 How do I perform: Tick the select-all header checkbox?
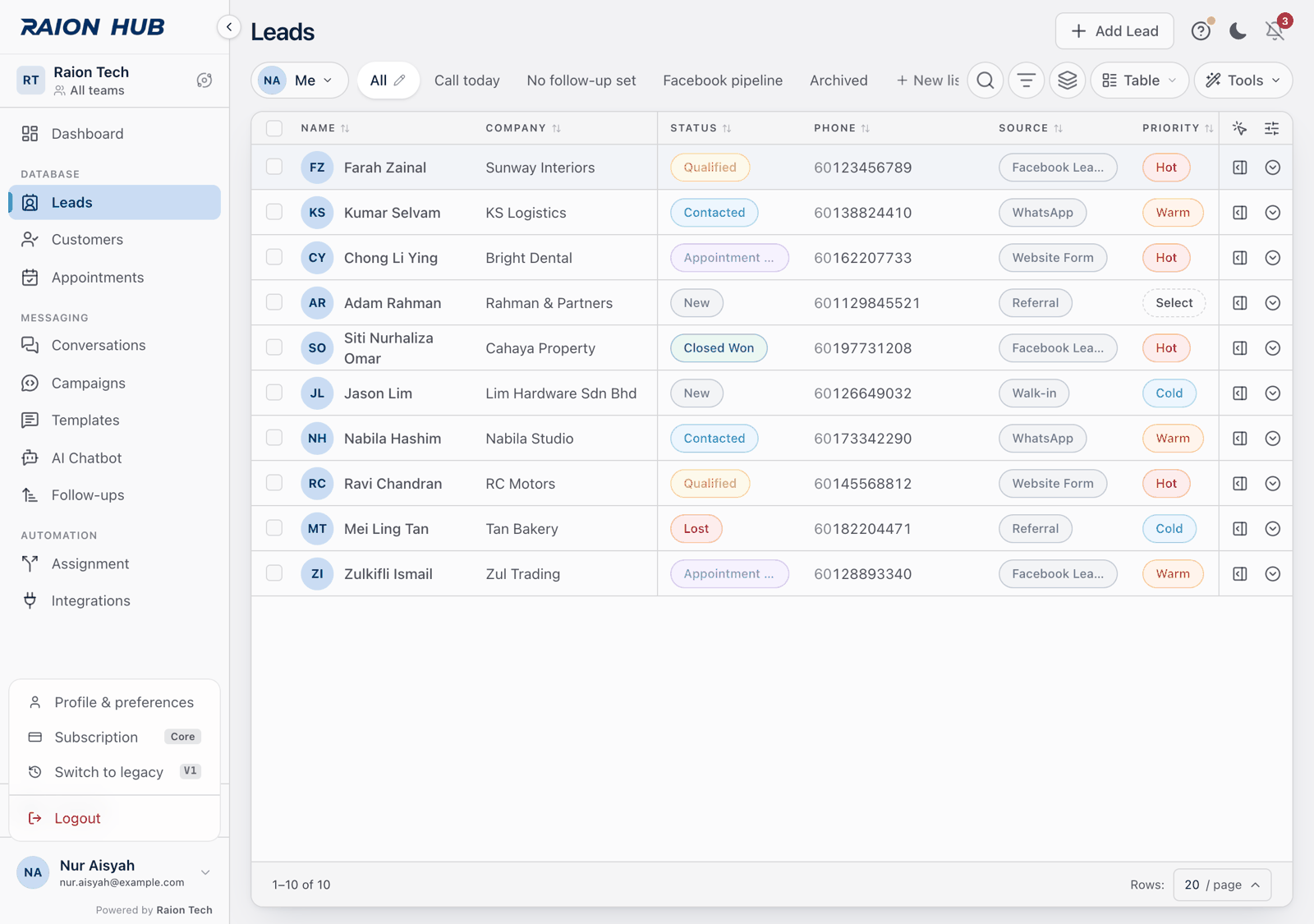[x=274, y=128]
